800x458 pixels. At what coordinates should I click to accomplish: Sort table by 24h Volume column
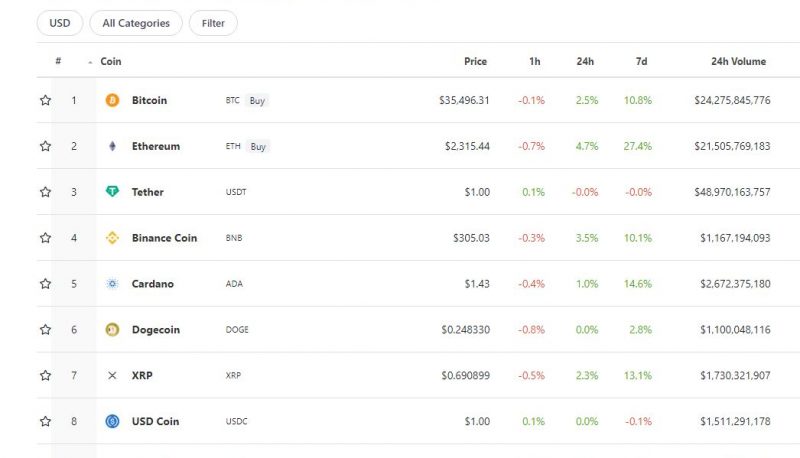point(738,62)
